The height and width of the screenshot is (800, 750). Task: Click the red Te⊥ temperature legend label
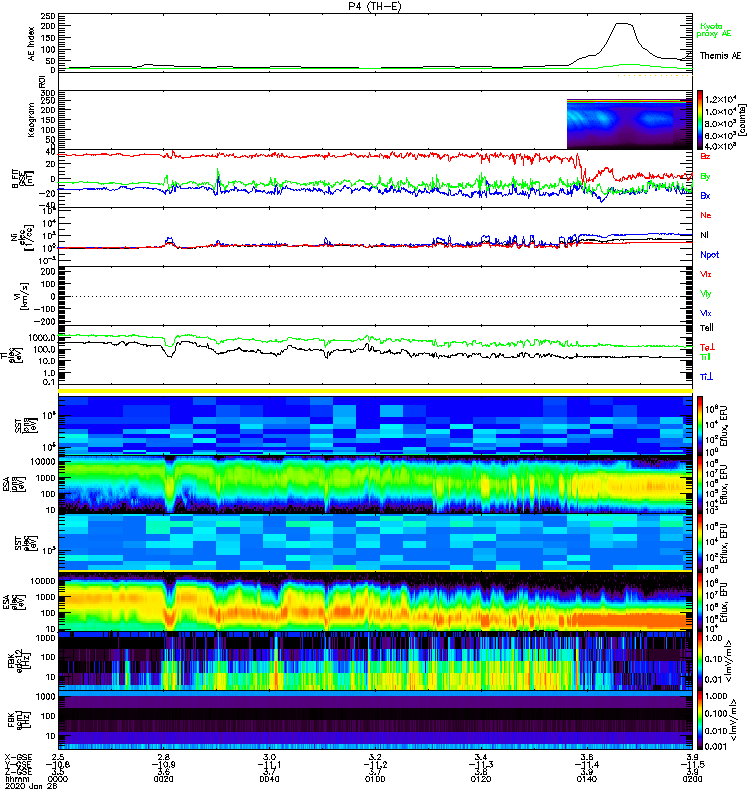[x=707, y=347]
